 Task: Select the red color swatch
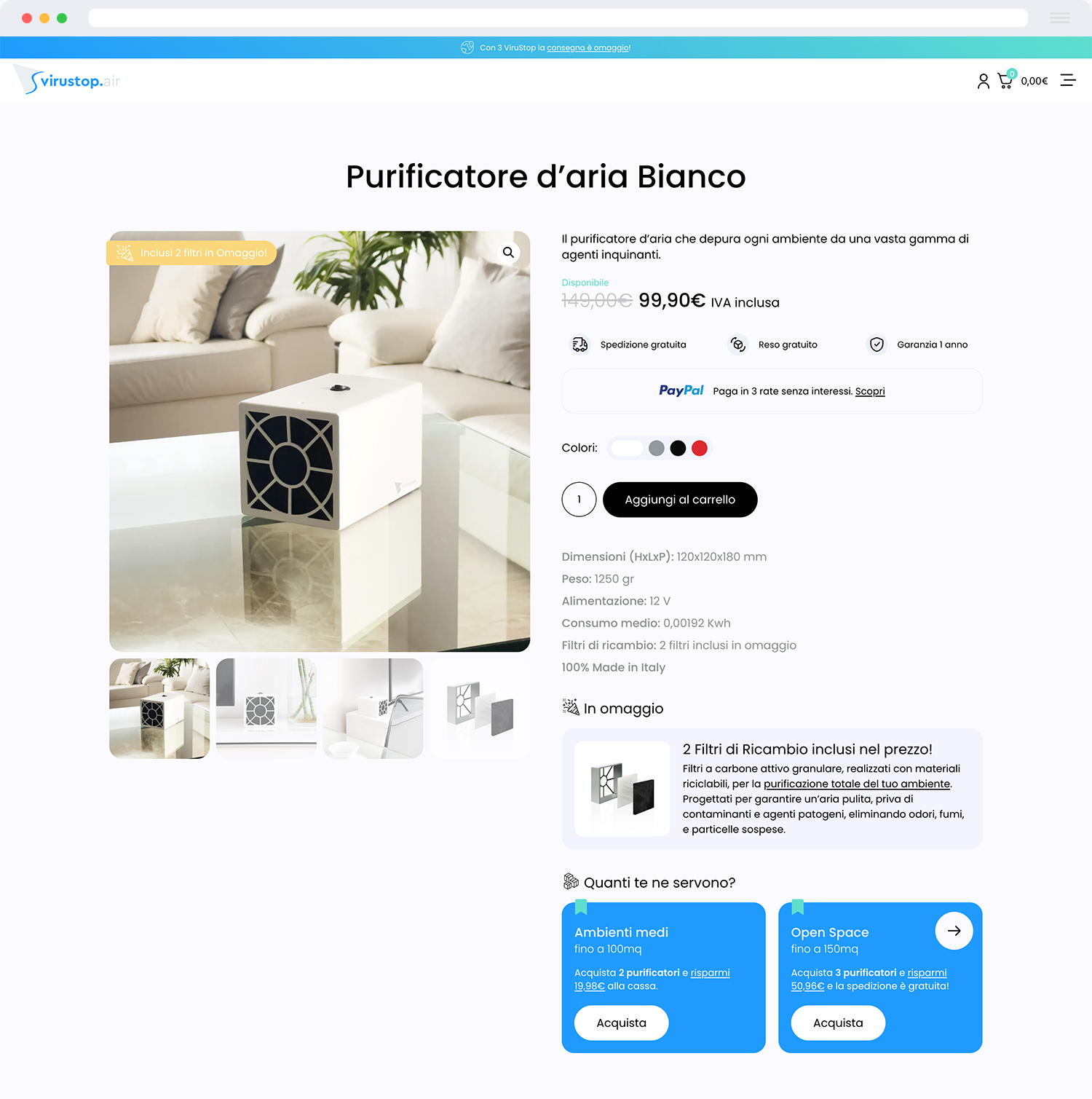coord(700,448)
